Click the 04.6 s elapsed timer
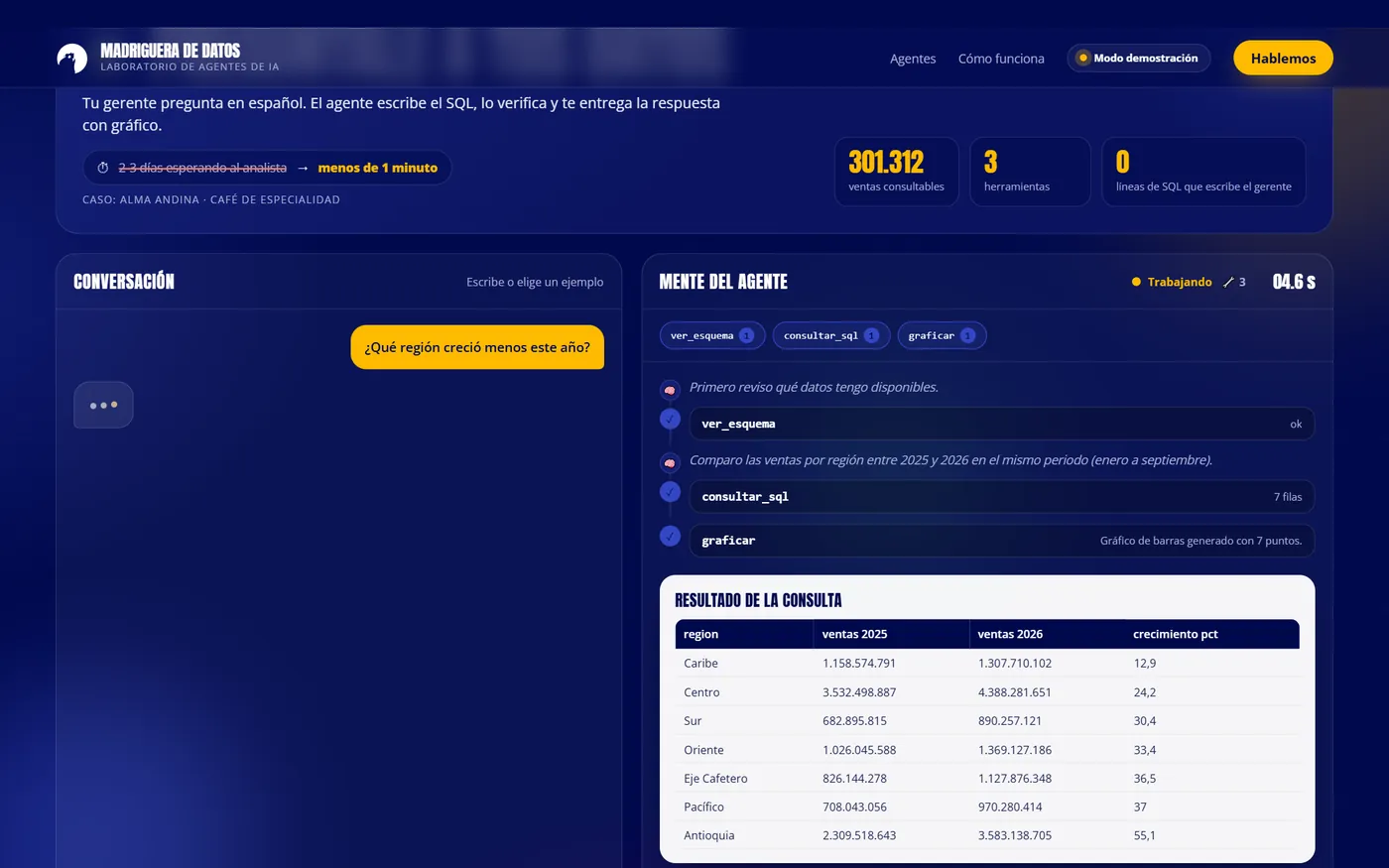This screenshot has width=1389, height=868. tap(1294, 282)
